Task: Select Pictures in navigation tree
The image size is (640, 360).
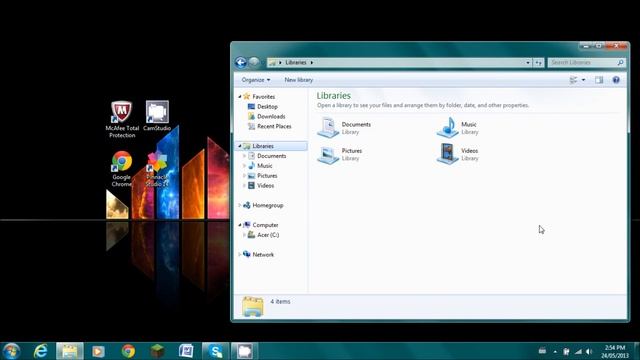Action: [x=267, y=176]
